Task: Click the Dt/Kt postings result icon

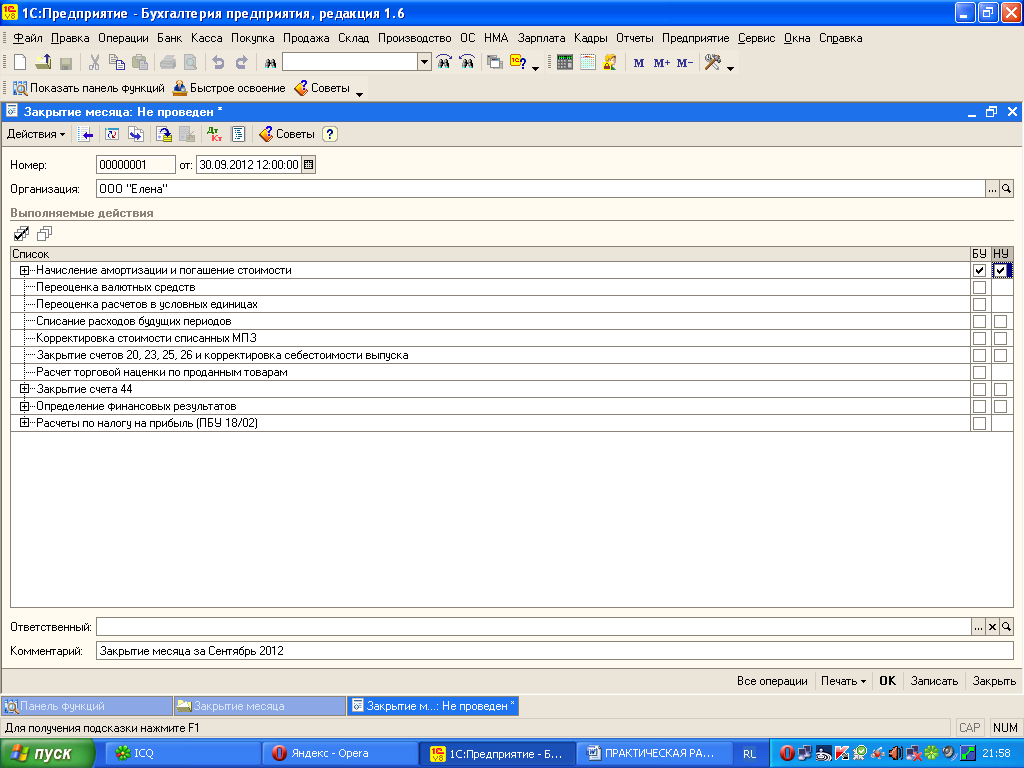Action: pyautogui.click(x=214, y=134)
